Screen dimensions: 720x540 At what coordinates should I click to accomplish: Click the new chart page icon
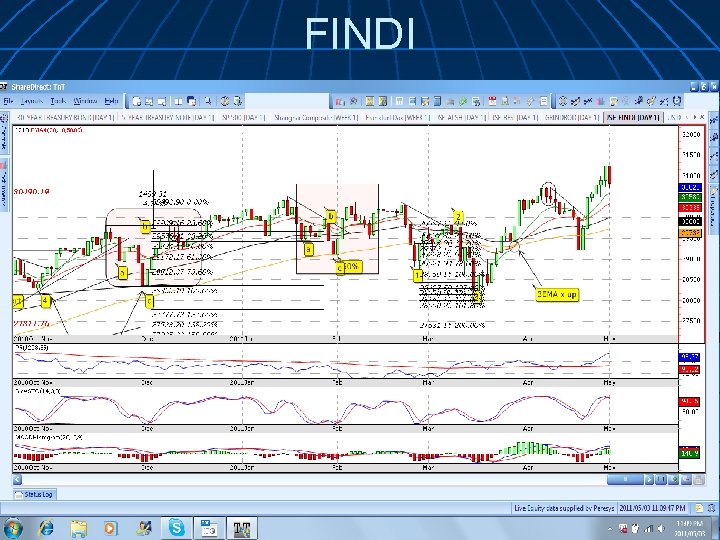click(x=137, y=101)
